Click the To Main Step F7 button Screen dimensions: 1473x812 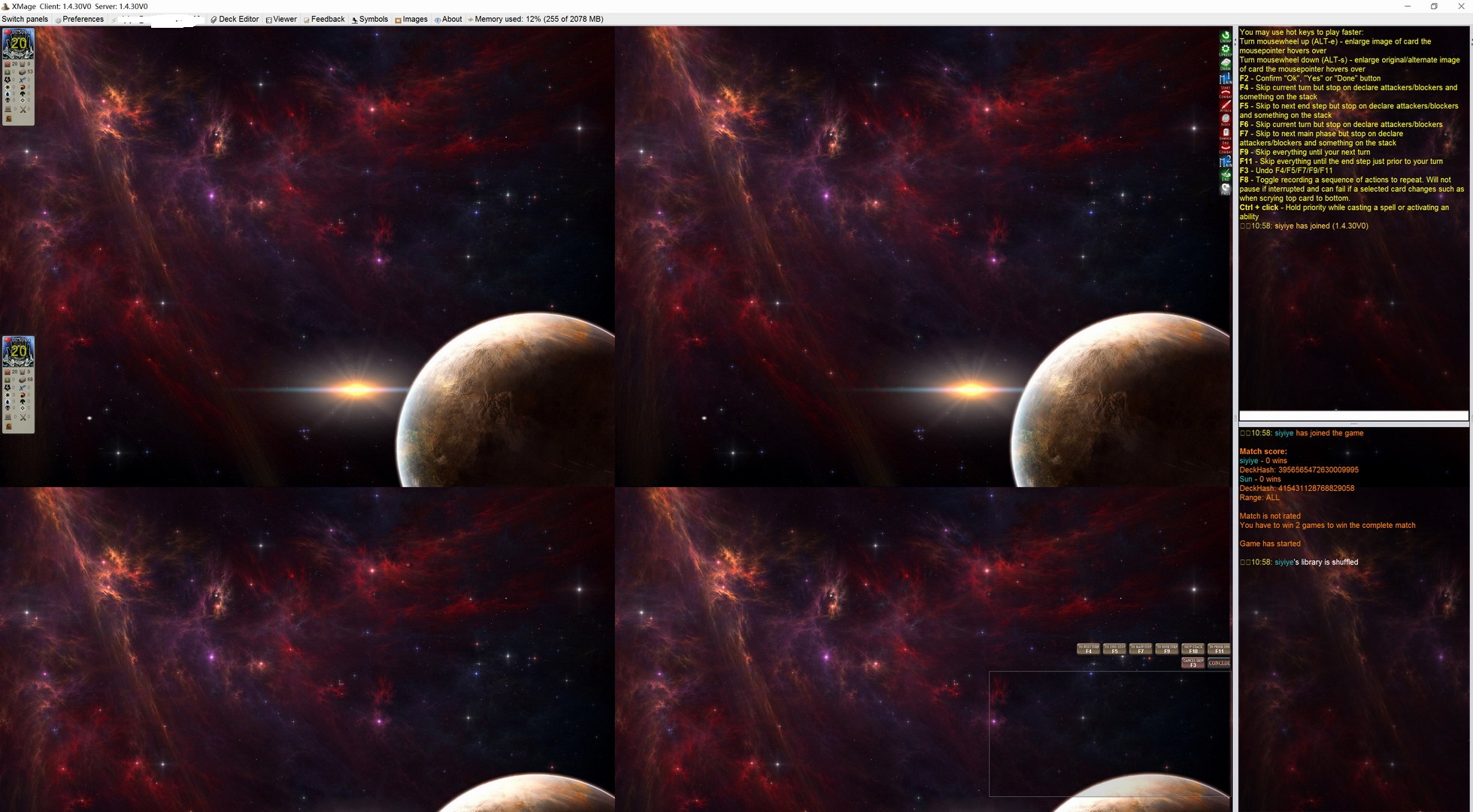tap(1141, 649)
